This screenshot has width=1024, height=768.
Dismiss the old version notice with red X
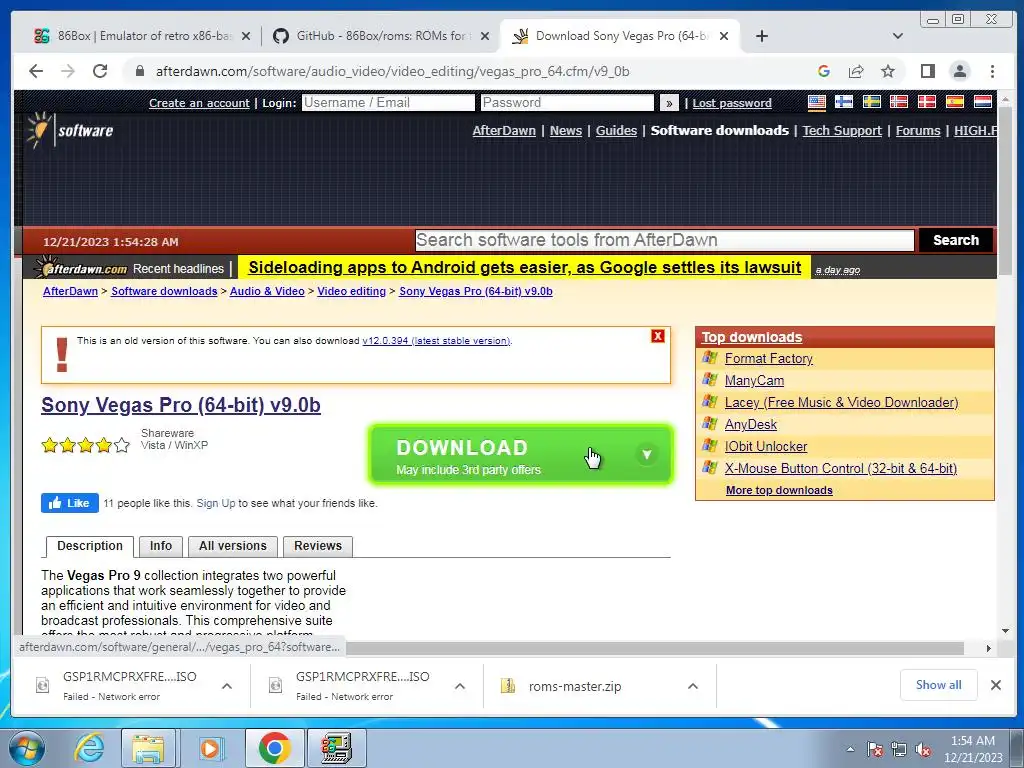point(658,336)
